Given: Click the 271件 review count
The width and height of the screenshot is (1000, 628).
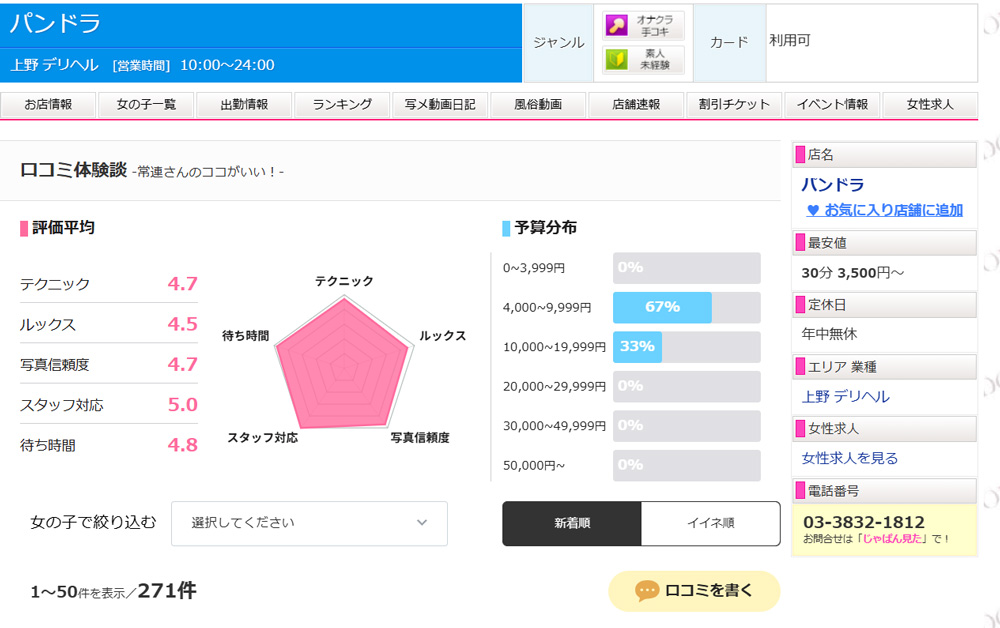Looking at the screenshot, I should pyautogui.click(x=167, y=591).
